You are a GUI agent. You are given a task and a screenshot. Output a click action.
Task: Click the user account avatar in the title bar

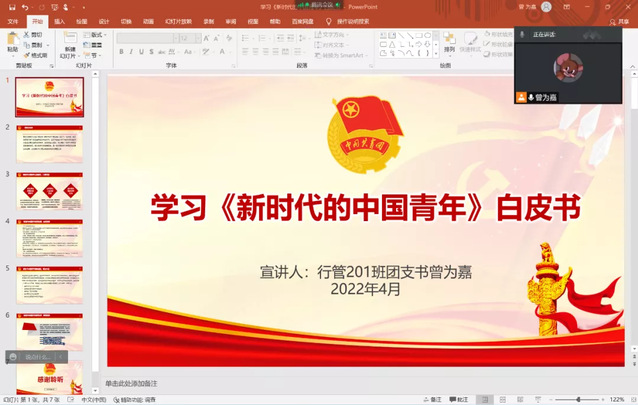(546, 7)
